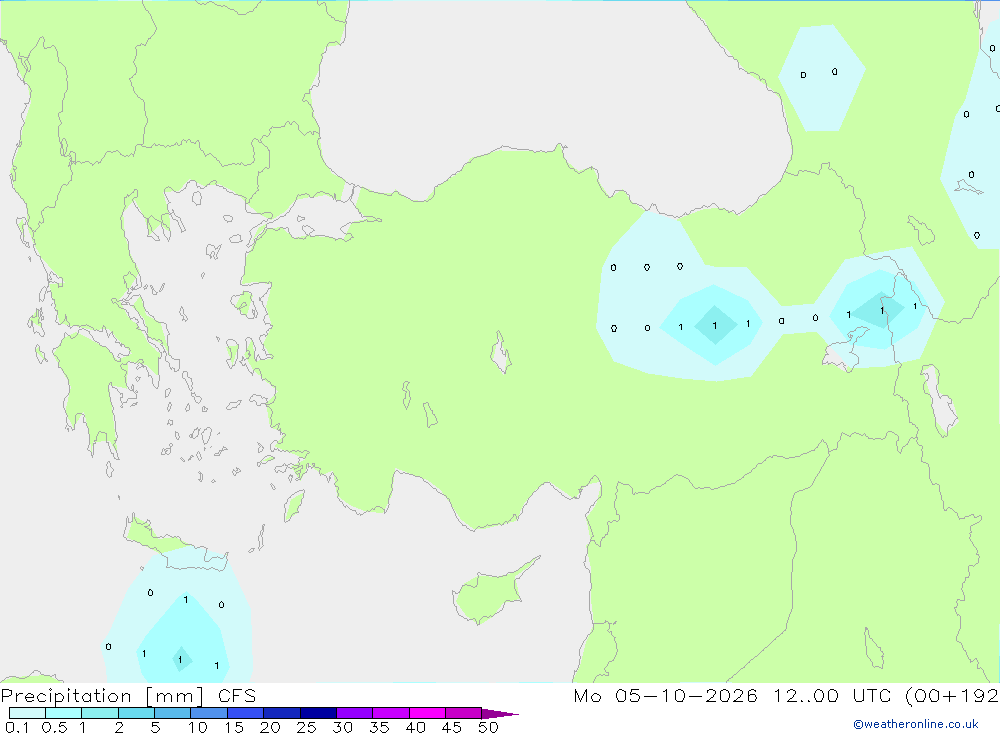Click legend value "0.1"
The width and height of the screenshot is (1000, 733).
click(x=17, y=727)
